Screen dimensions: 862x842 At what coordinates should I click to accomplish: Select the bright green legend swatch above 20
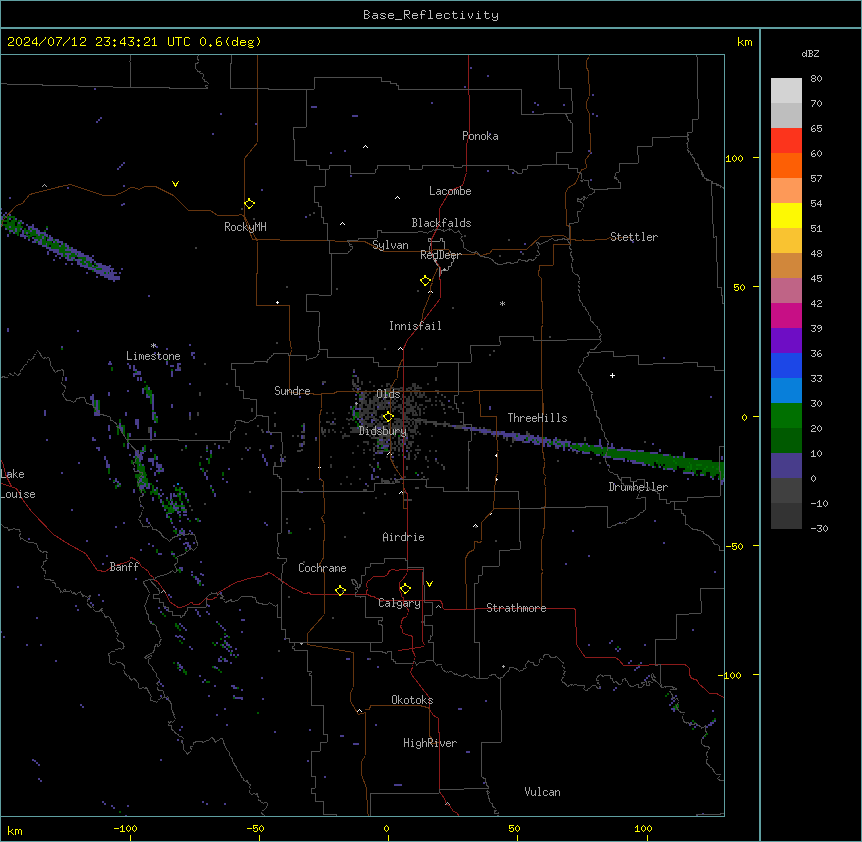point(786,416)
